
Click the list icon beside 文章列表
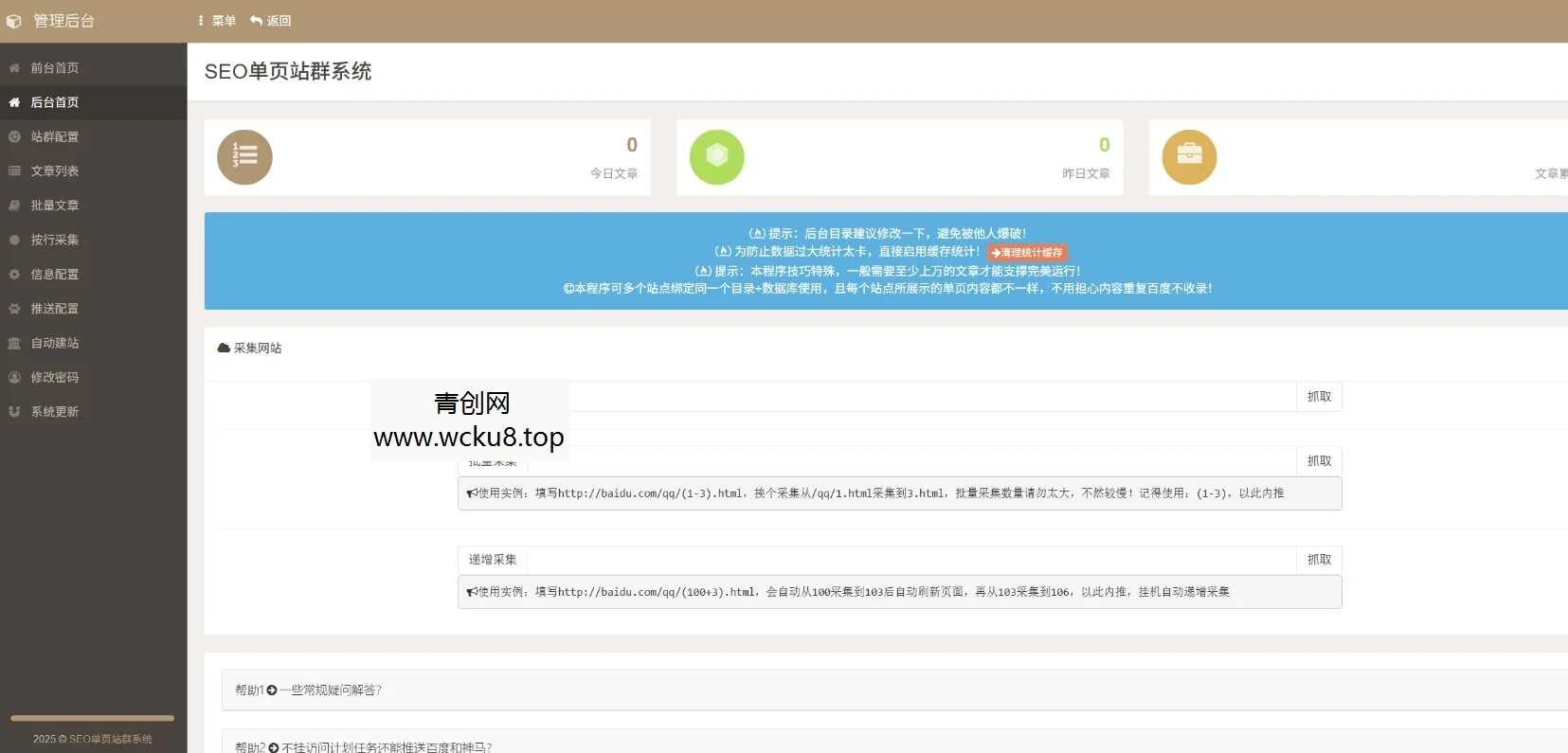point(14,171)
